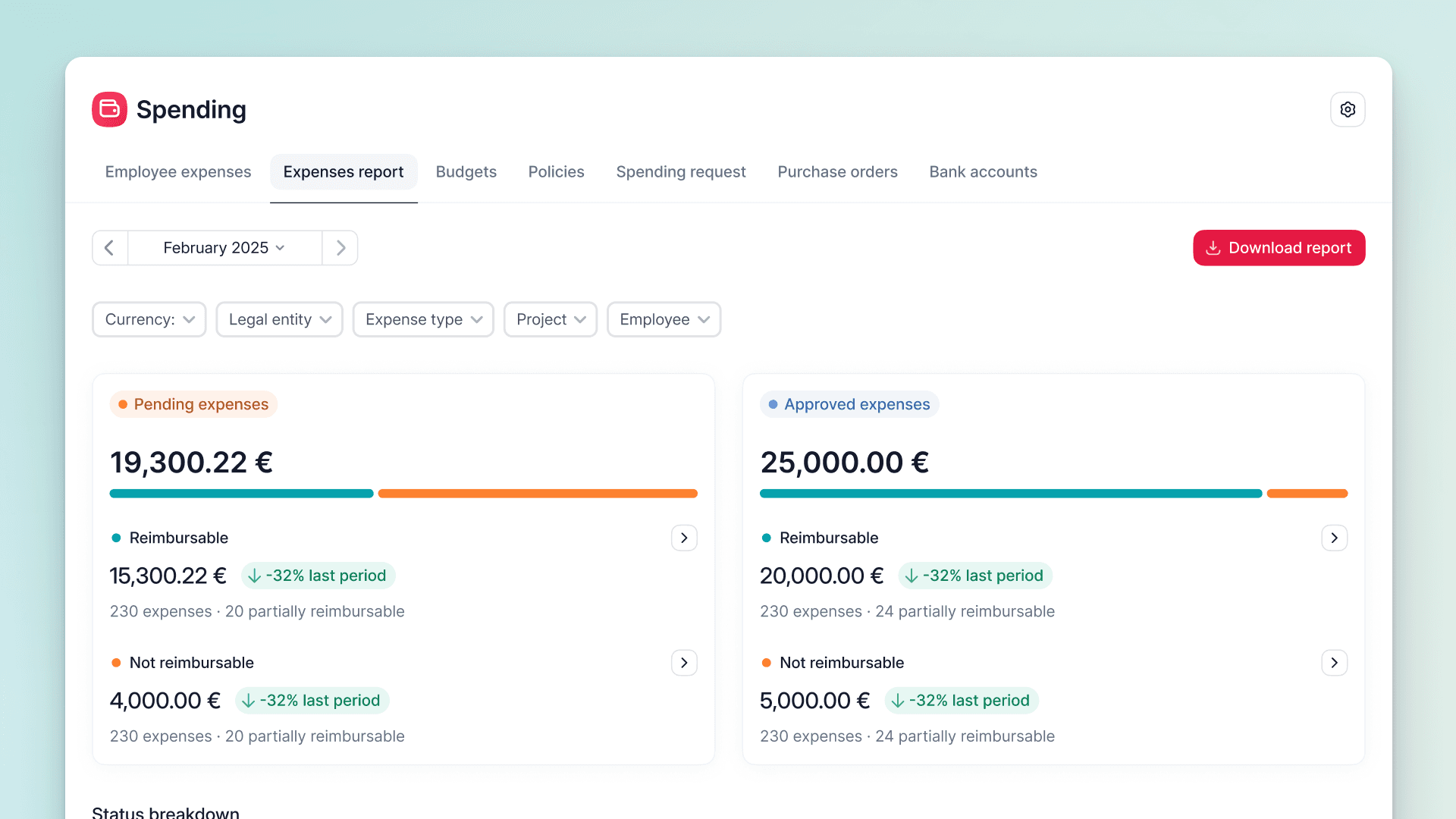Toggle the Not reimbursable indicator dot
The width and height of the screenshot is (1456, 819).
pos(117,662)
